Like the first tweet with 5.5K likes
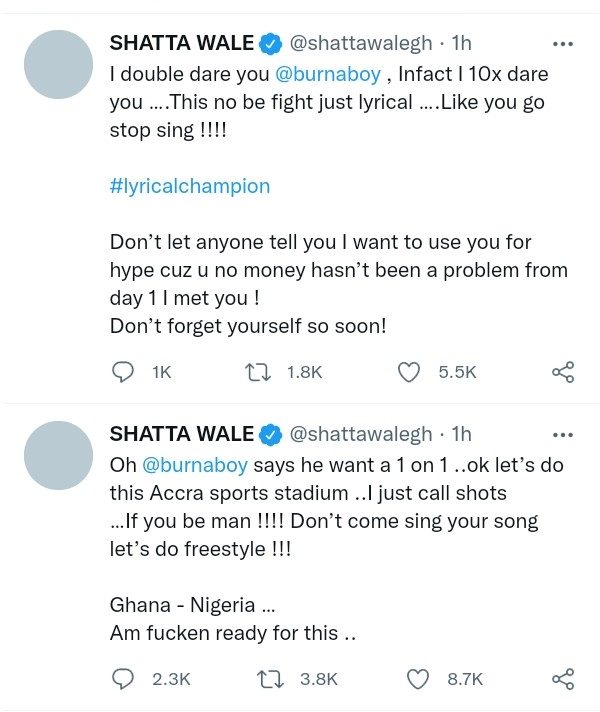The width and height of the screenshot is (600, 712). [408, 372]
